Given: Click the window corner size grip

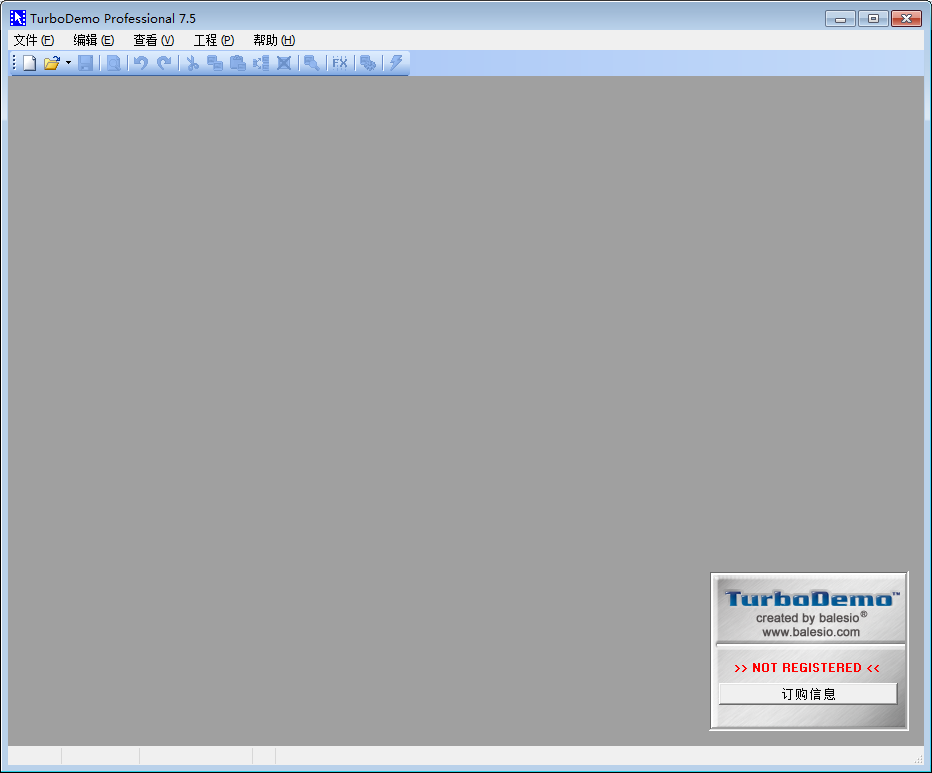Looking at the screenshot, I should point(918,759).
